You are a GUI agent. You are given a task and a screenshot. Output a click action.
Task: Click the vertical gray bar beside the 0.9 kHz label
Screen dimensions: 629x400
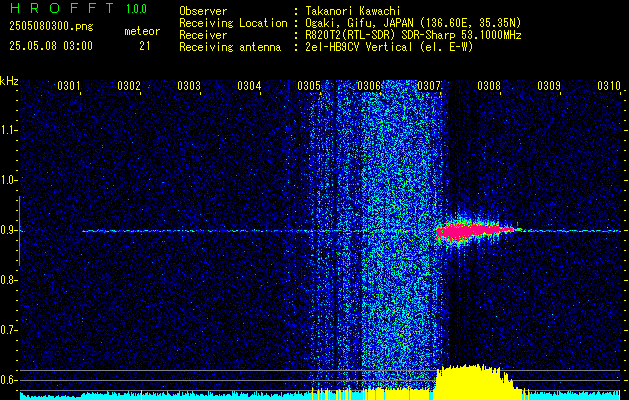19,231
